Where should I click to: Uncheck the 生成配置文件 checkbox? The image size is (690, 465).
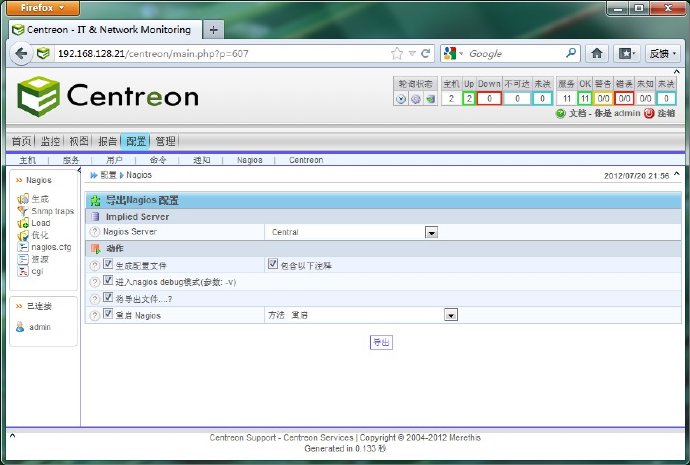point(108,264)
